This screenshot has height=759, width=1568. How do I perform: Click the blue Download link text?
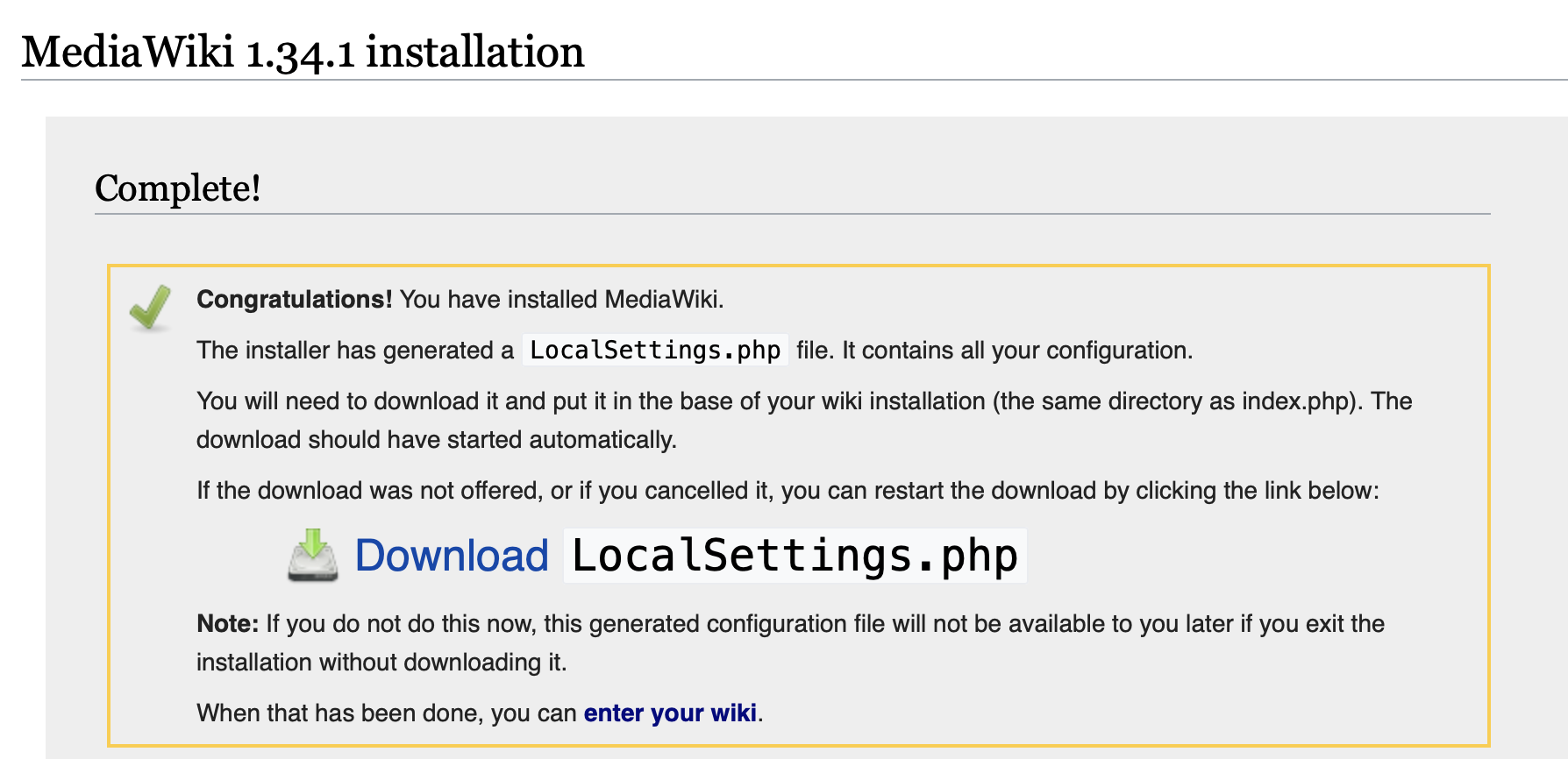[452, 556]
